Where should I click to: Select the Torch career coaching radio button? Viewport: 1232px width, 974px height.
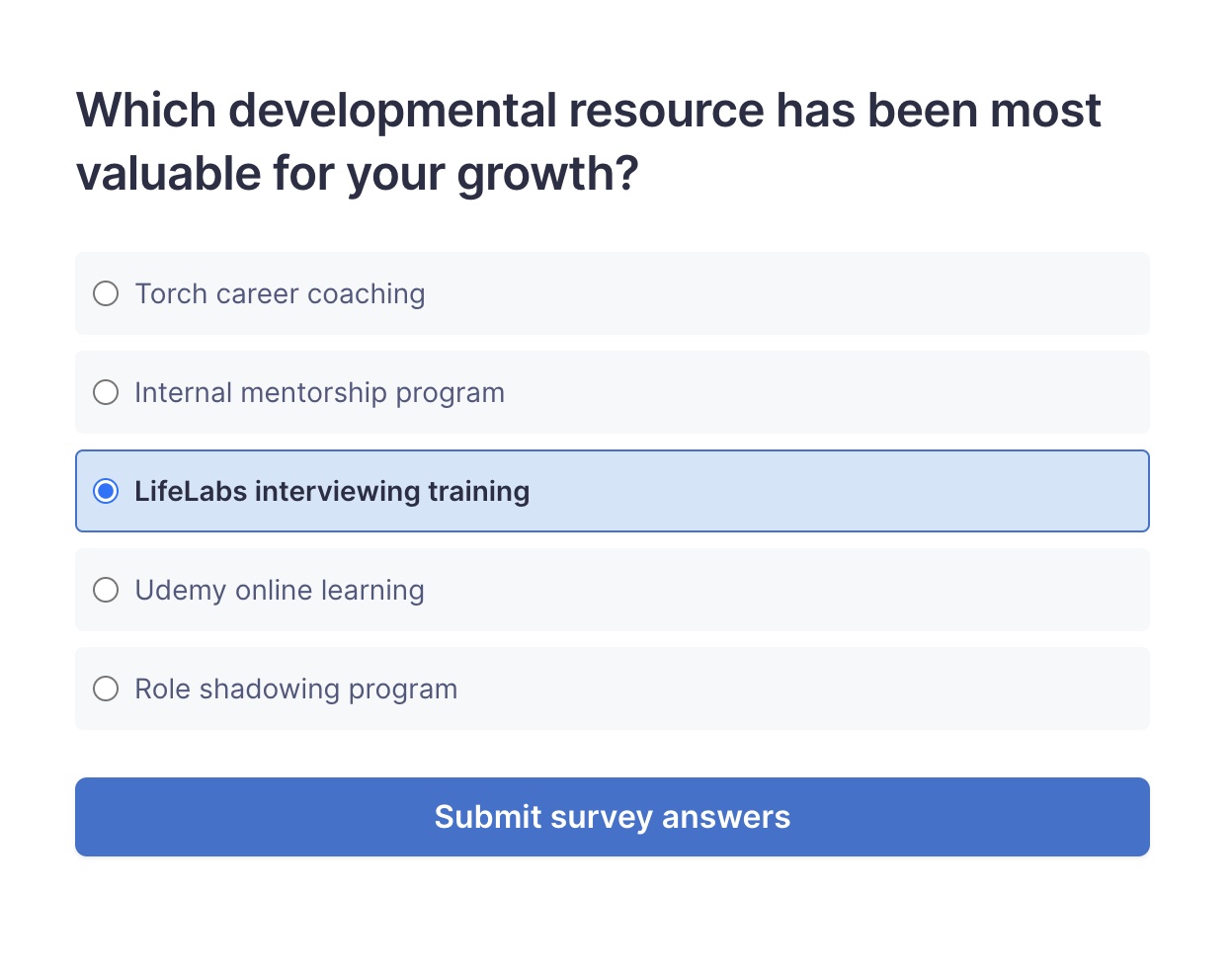pos(106,293)
